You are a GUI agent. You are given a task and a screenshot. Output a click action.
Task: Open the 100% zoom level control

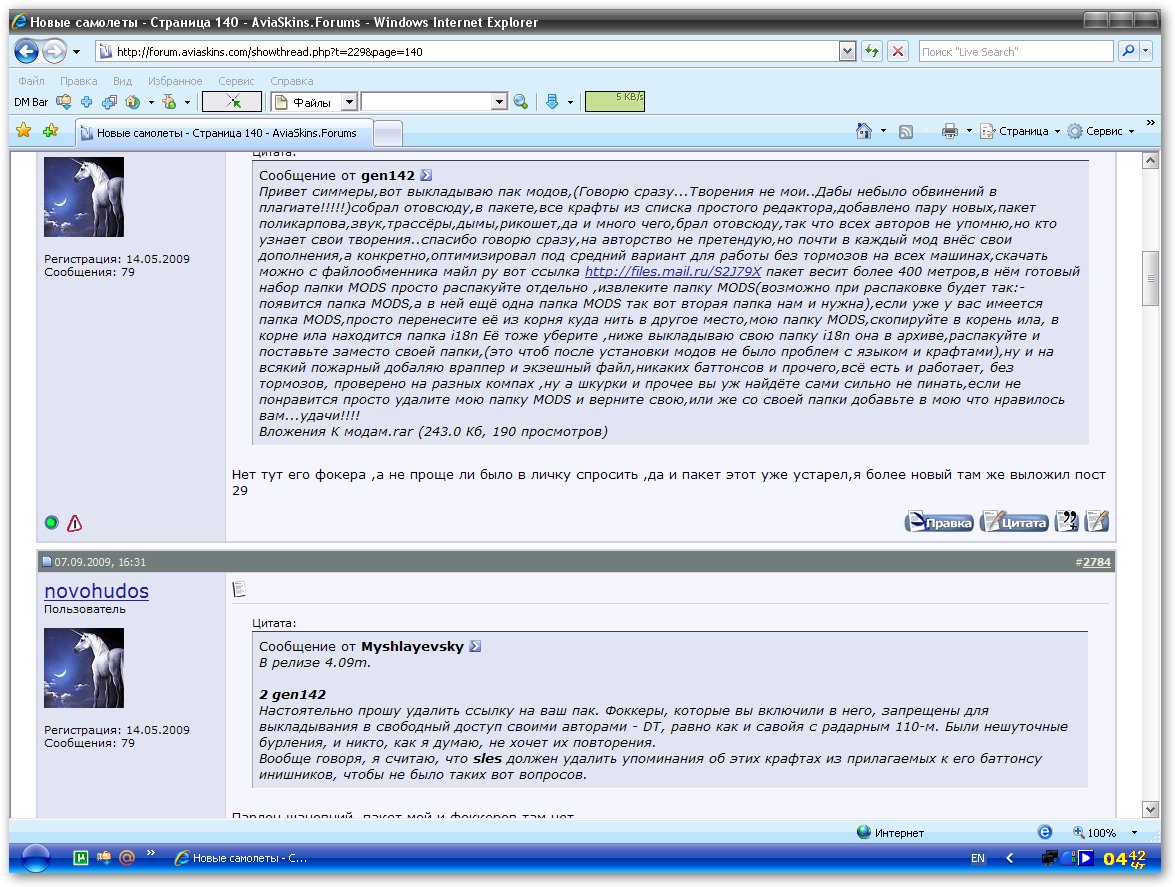click(x=1105, y=832)
